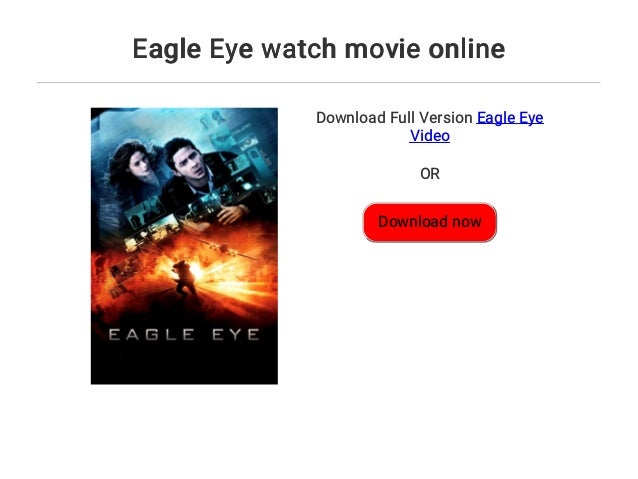The height and width of the screenshot is (479, 638).
Task: Click the Download Full Version text
Action: [x=394, y=118]
